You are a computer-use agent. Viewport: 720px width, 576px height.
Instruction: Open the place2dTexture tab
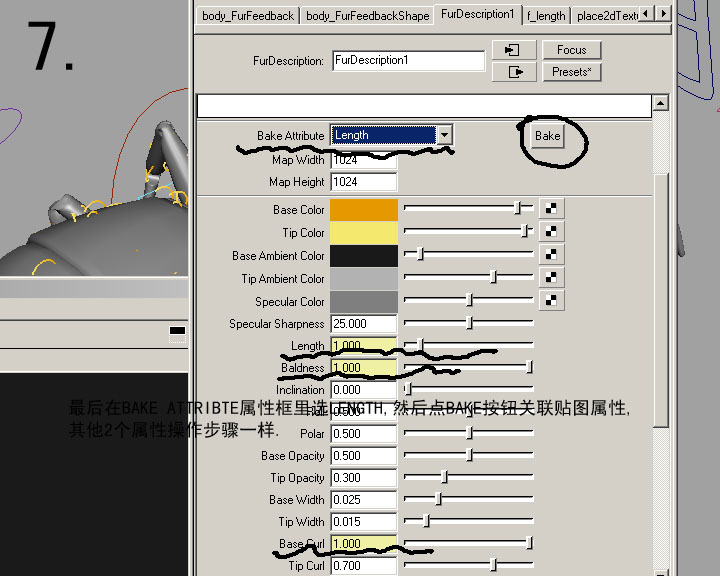pyautogui.click(x=606, y=16)
